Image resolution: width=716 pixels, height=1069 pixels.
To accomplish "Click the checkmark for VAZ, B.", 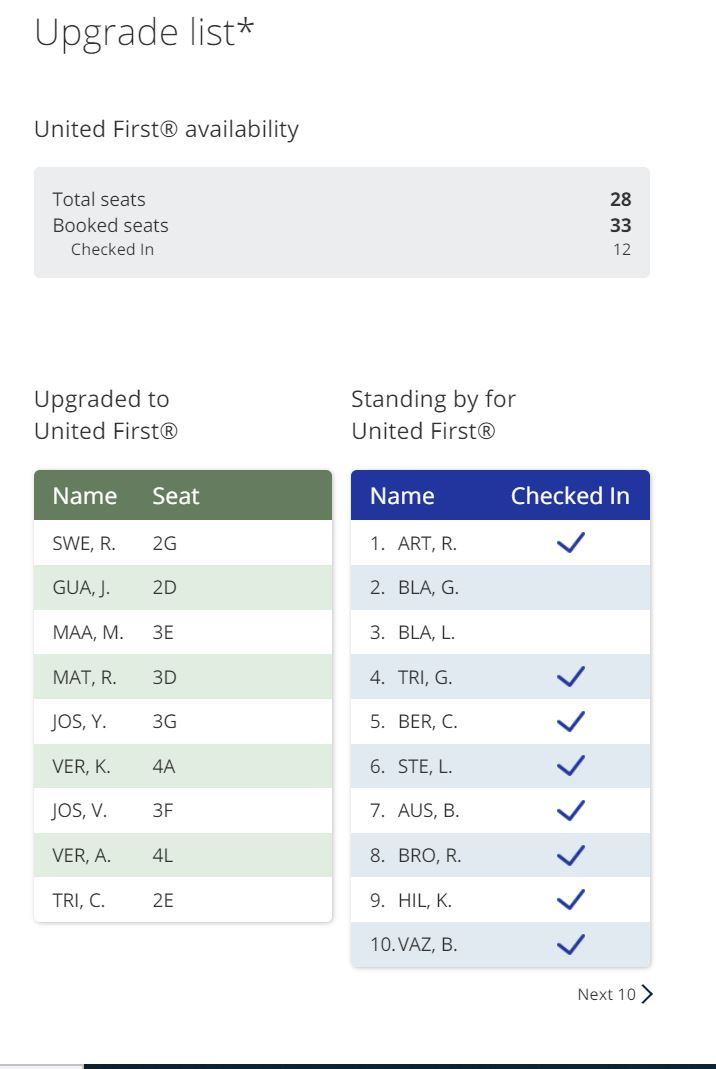I will point(570,944).
